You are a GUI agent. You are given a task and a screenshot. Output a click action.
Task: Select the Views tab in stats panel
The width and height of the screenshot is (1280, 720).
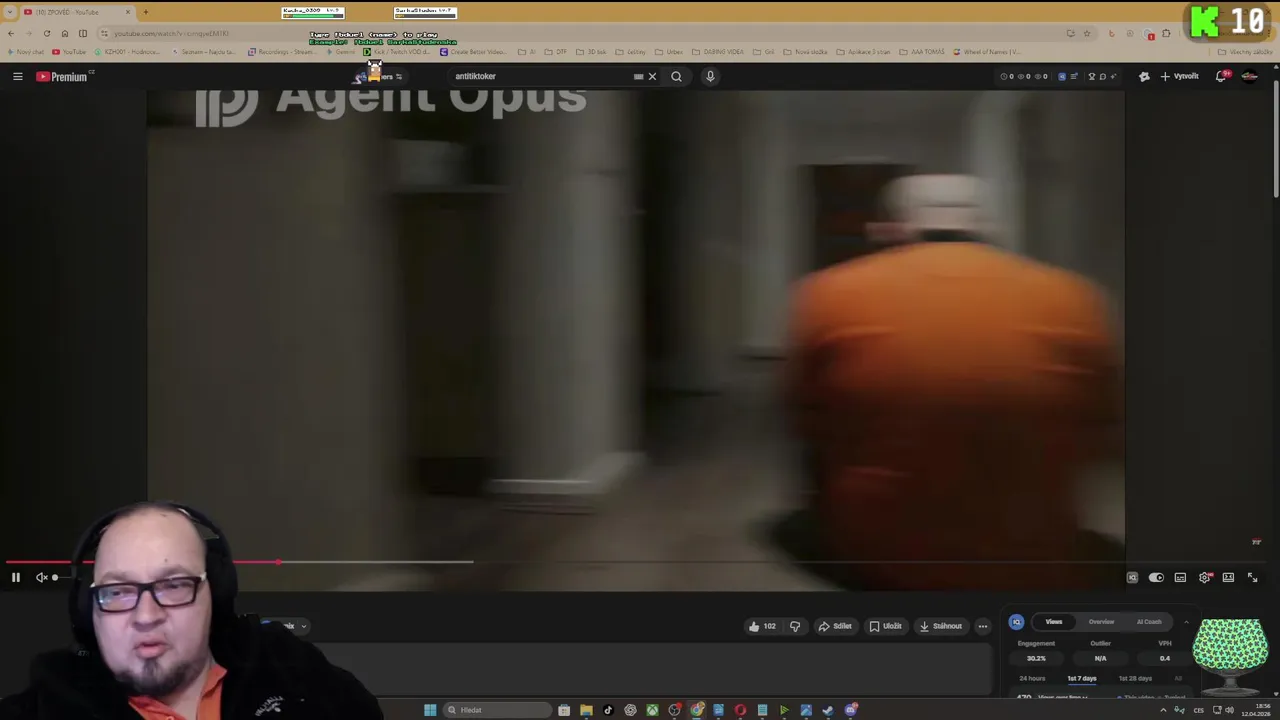coord(1054,622)
